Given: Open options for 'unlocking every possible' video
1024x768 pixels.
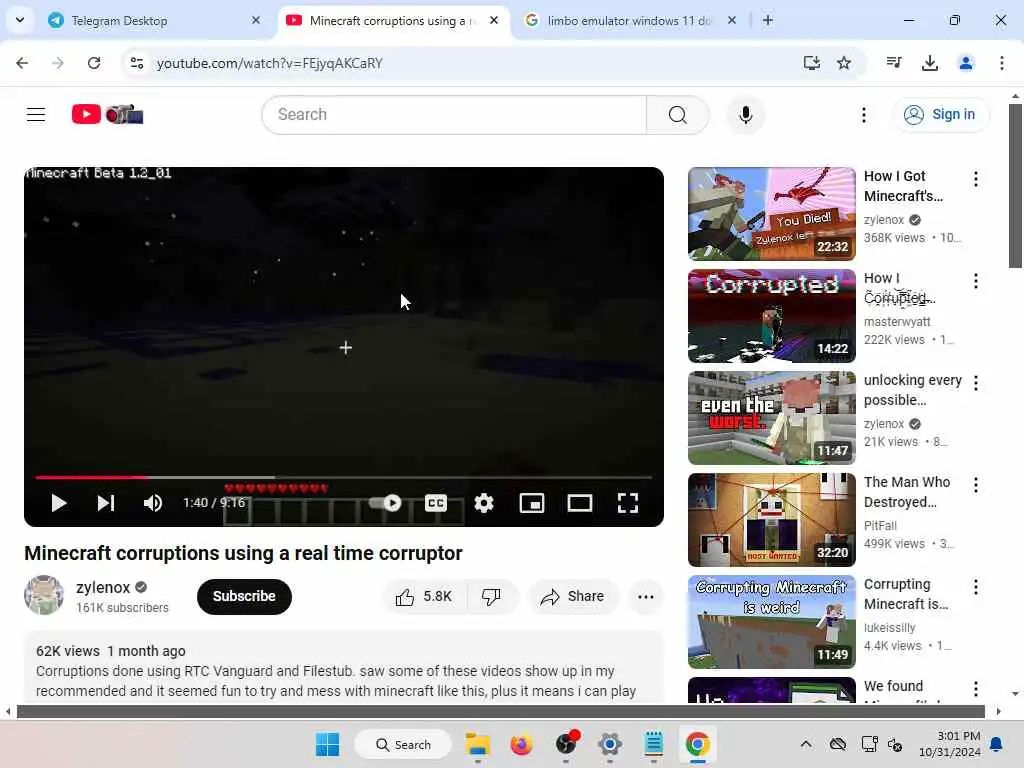Looking at the screenshot, I should pos(976,383).
